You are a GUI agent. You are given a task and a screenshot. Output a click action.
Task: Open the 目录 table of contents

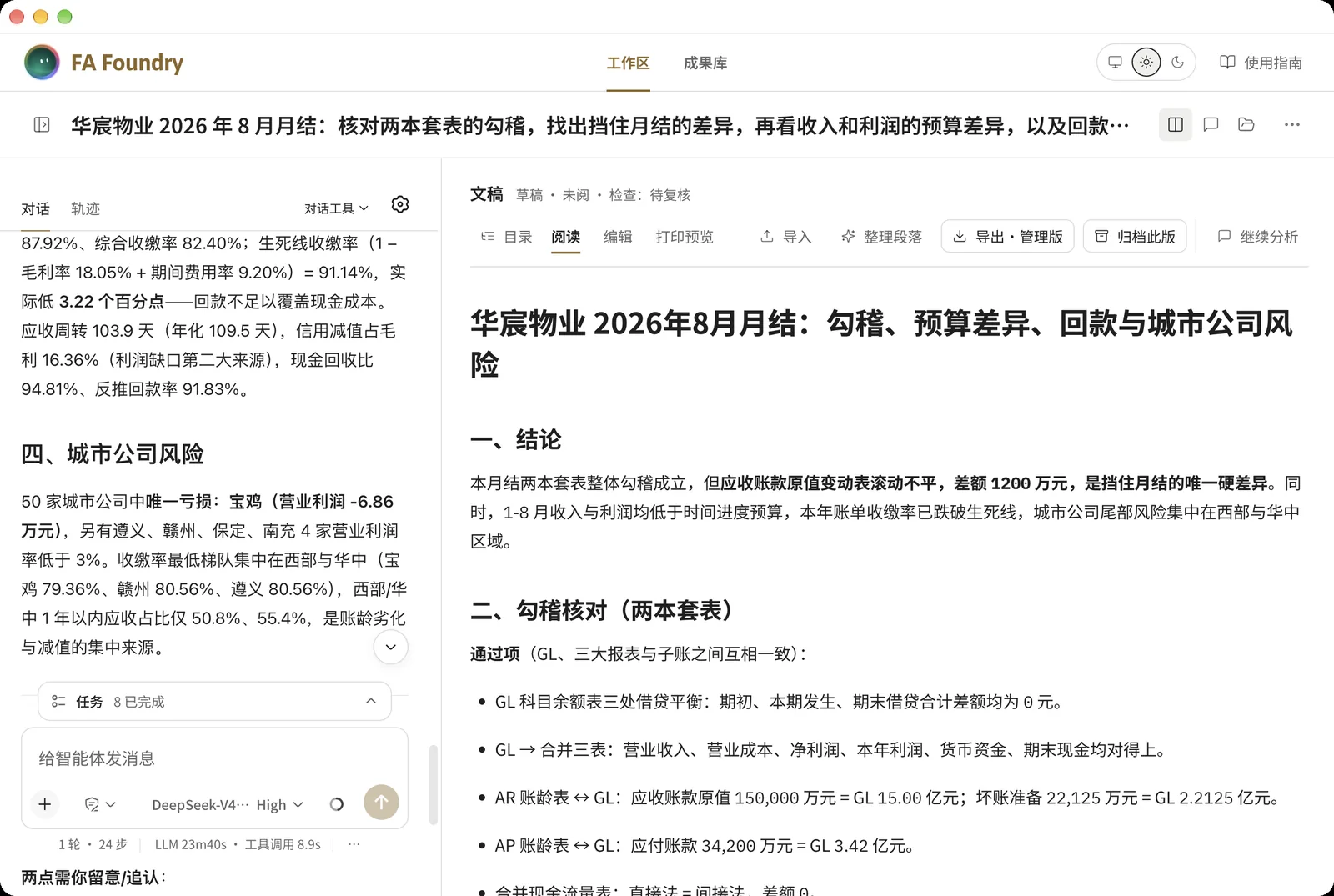pyautogui.click(x=506, y=237)
